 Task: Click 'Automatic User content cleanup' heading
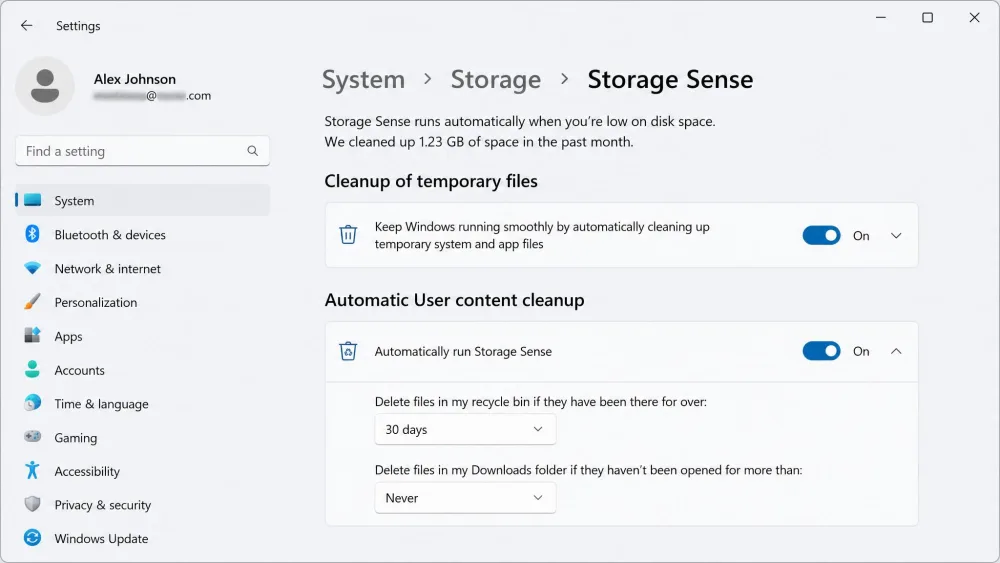pos(454,300)
